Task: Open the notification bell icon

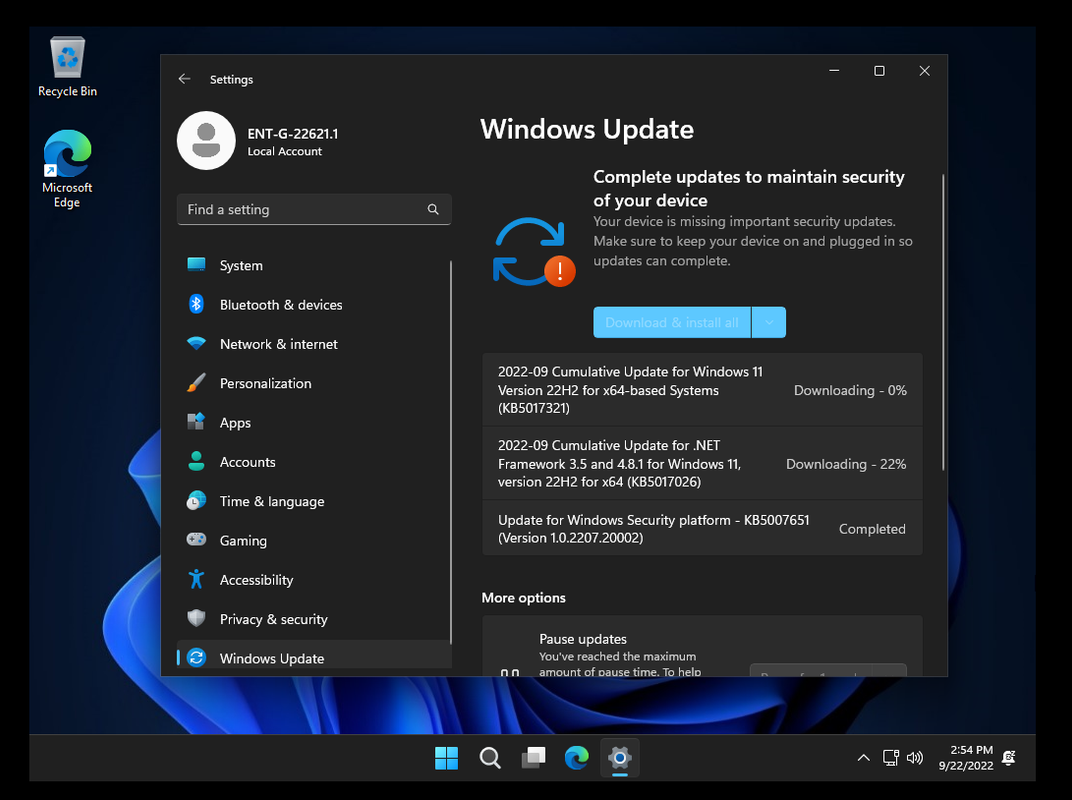Action: [x=1008, y=758]
